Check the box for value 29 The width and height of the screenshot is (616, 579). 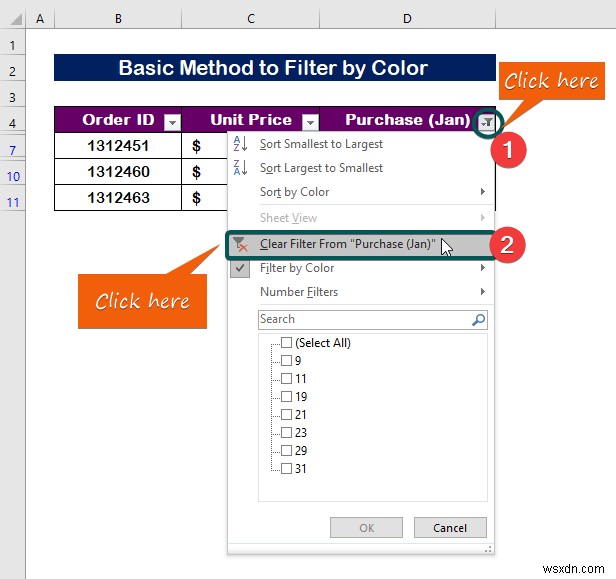coord(286,451)
